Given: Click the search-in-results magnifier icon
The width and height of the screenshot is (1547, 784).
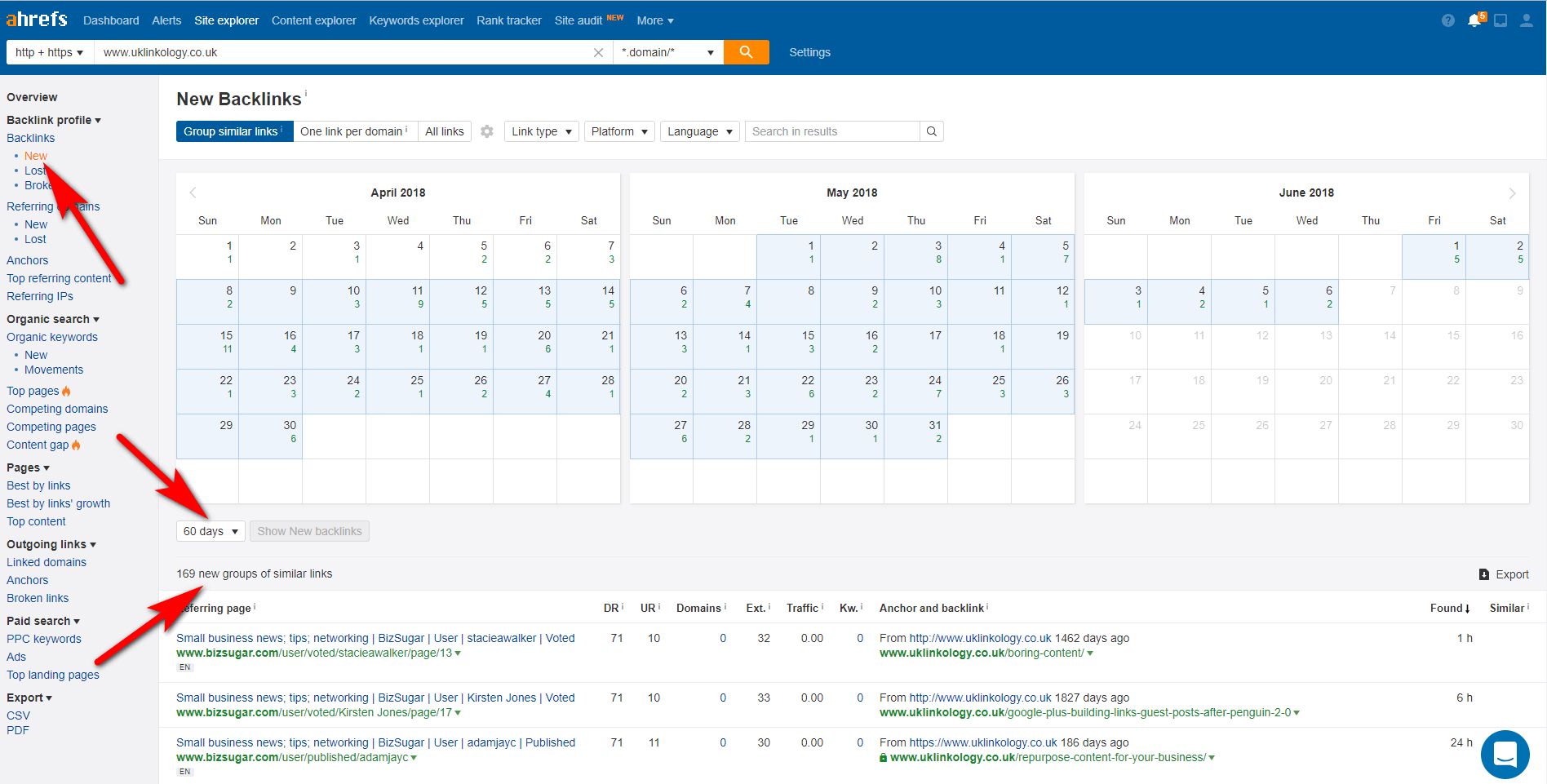Looking at the screenshot, I should [931, 131].
